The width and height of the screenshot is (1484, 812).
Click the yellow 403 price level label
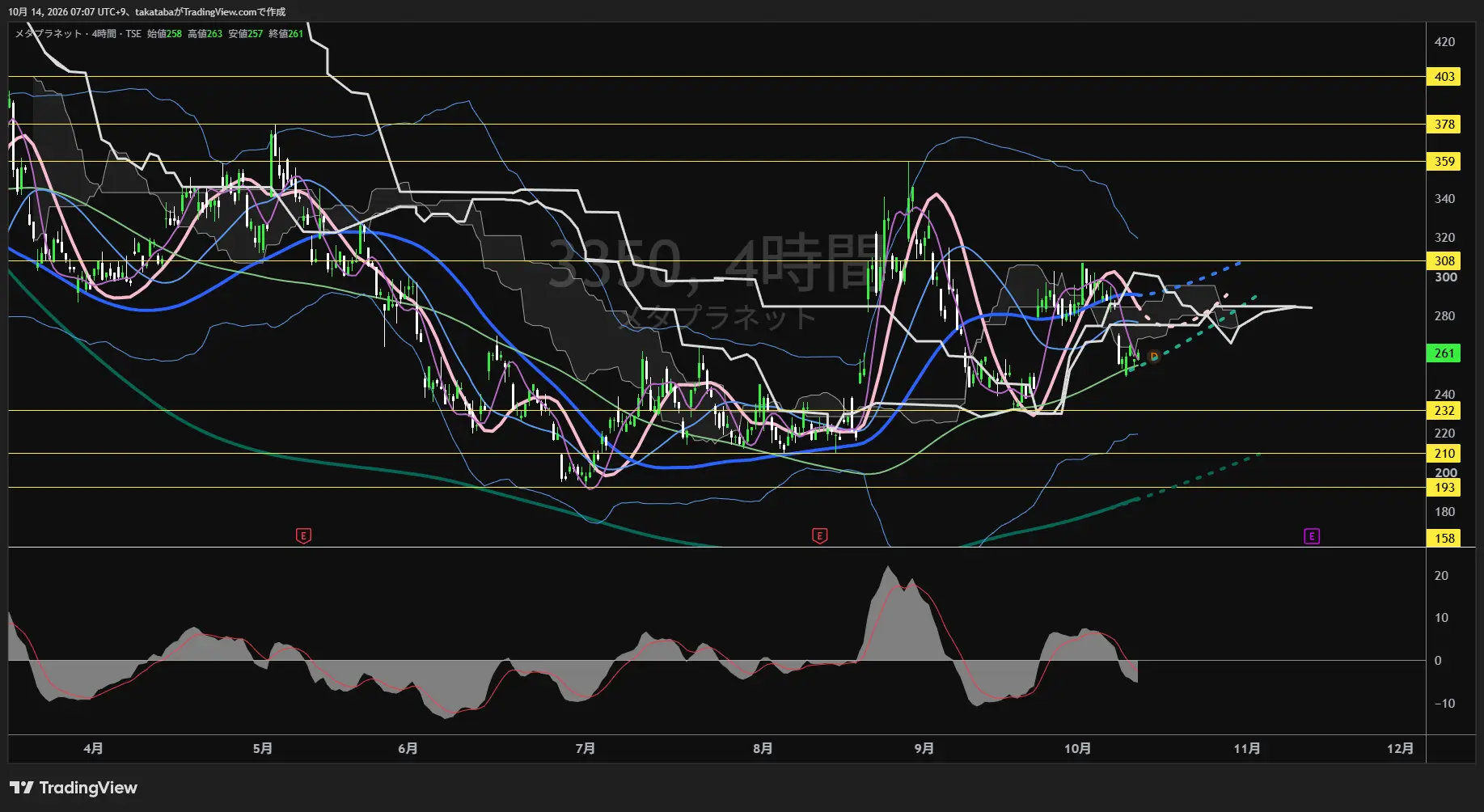[x=1444, y=77]
